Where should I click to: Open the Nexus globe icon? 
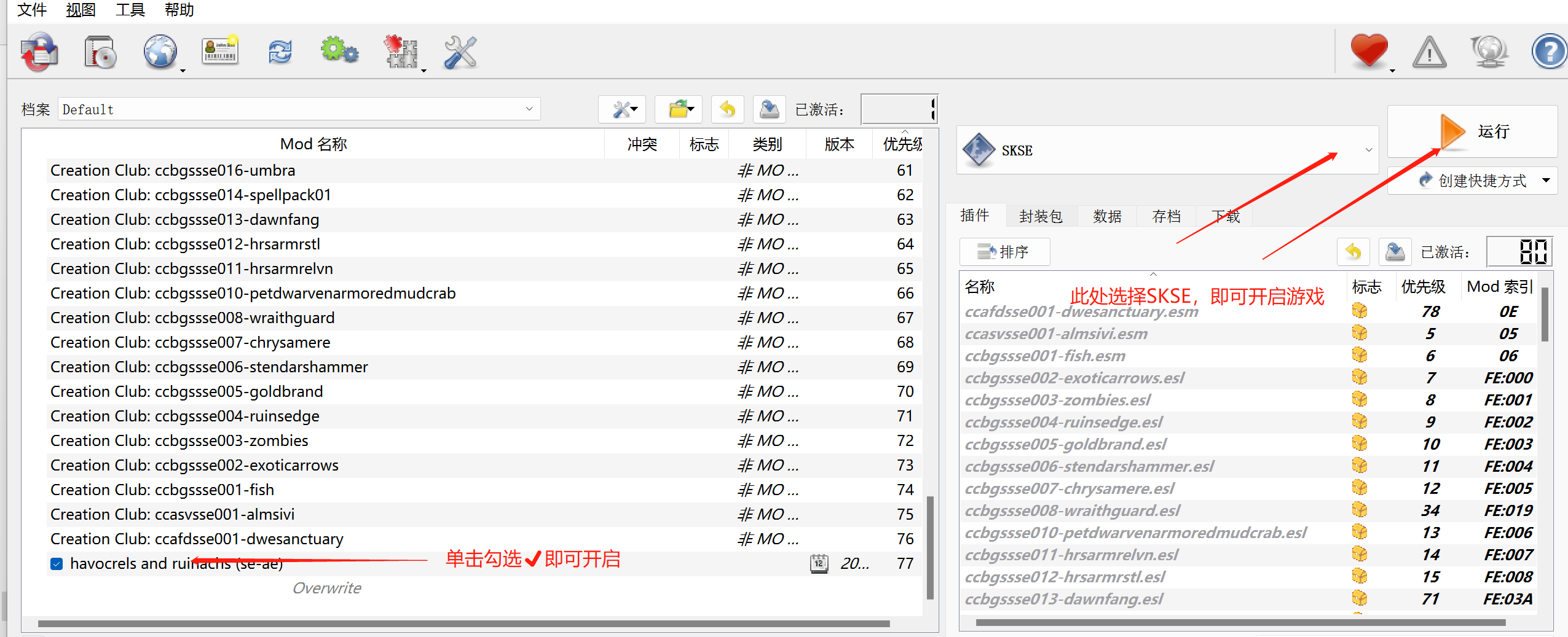[160, 52]
